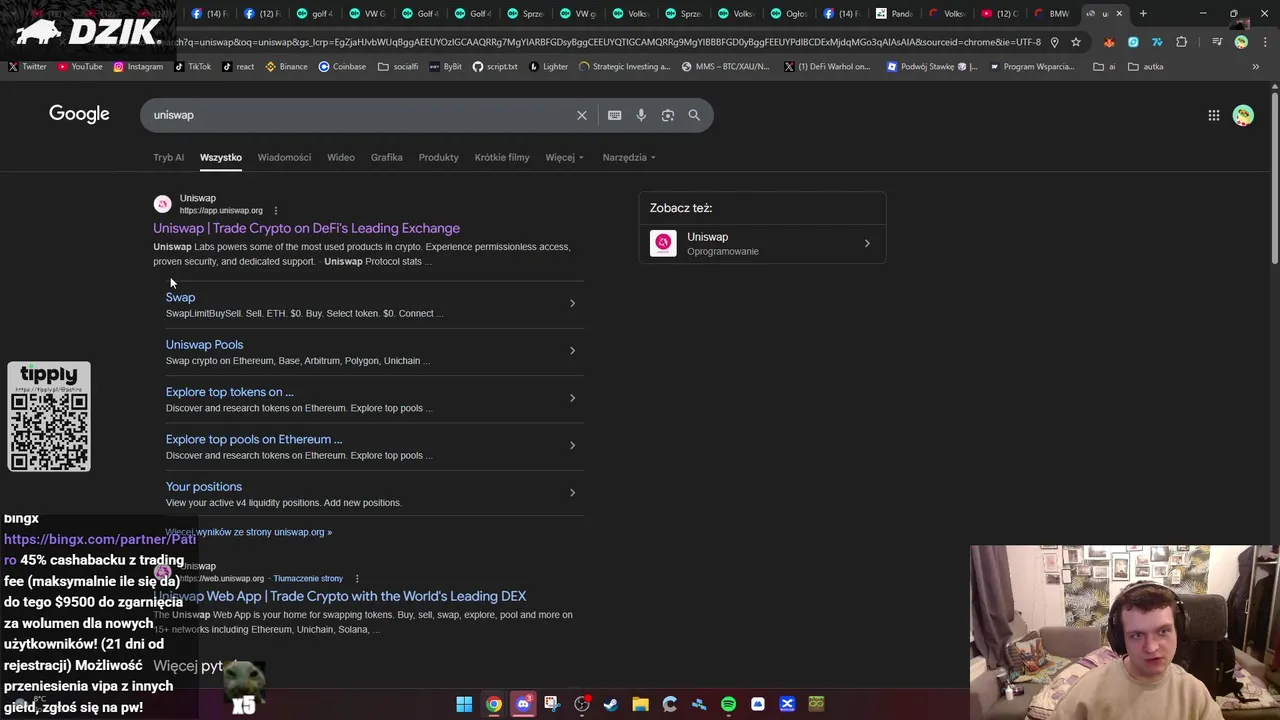The width and height of the screenshot is (1280, 720).
Task: Expand Explore top pools on Ethereum chevron
Action: tap(572, 445)
